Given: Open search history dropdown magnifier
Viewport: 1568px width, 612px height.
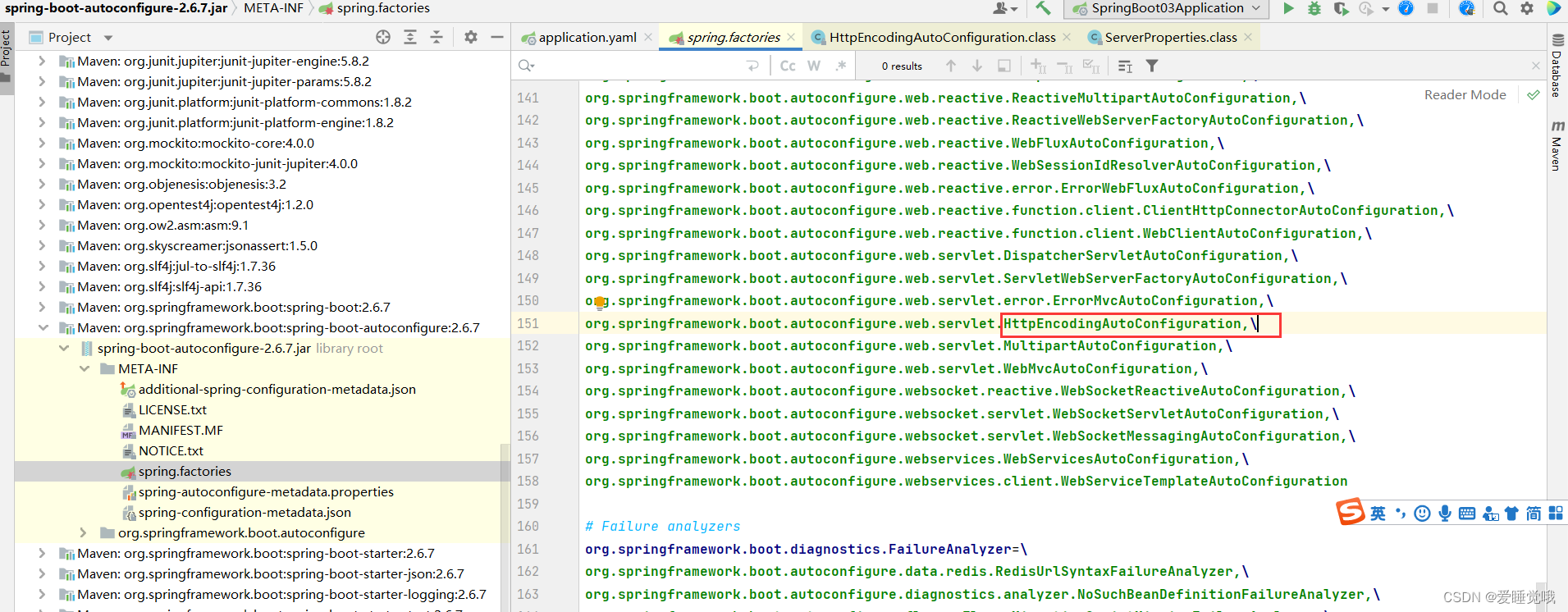Looking at the screenshot, I should coord(526,66).
